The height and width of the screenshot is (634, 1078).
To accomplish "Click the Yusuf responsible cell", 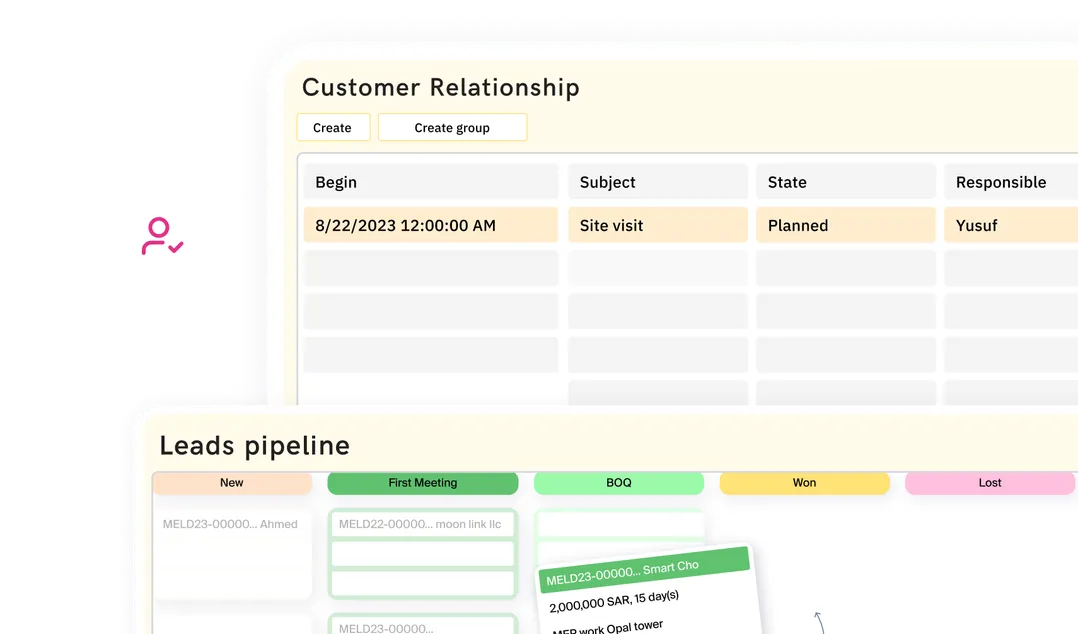I will [x=1011, y=225].
